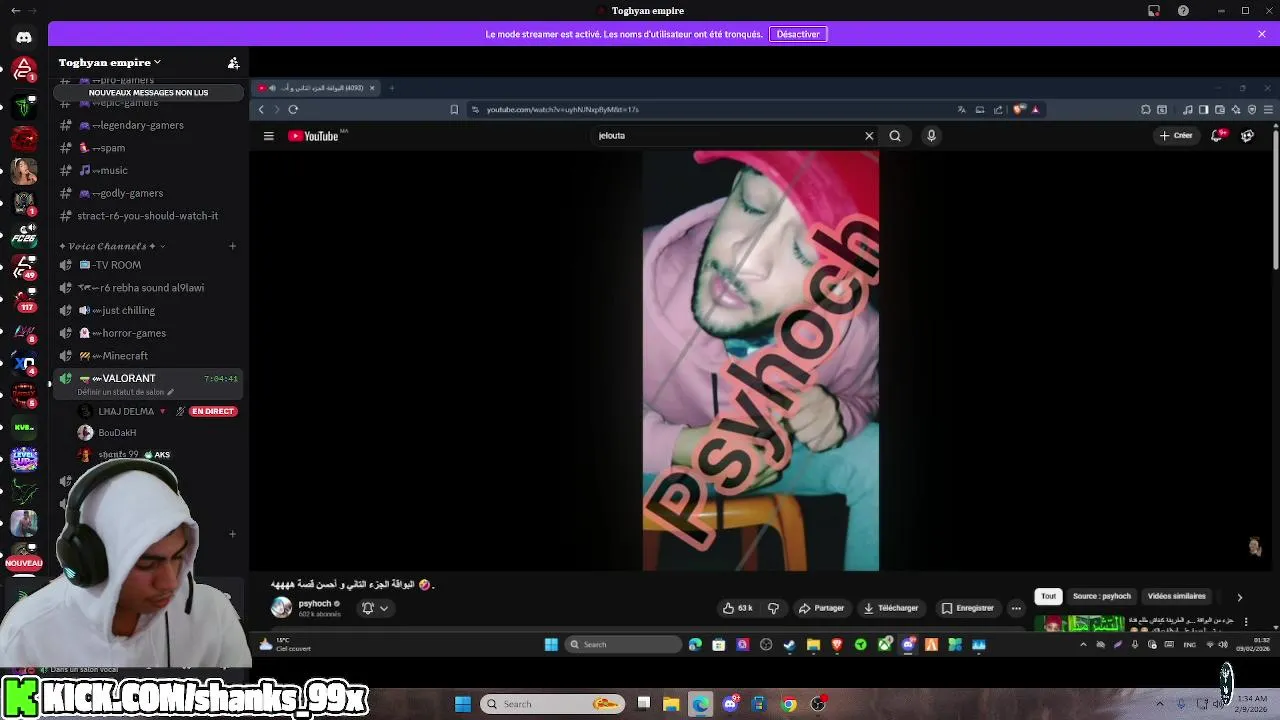Reload the YouTube page
The image size is (1280, 720).
coord(293,109)
